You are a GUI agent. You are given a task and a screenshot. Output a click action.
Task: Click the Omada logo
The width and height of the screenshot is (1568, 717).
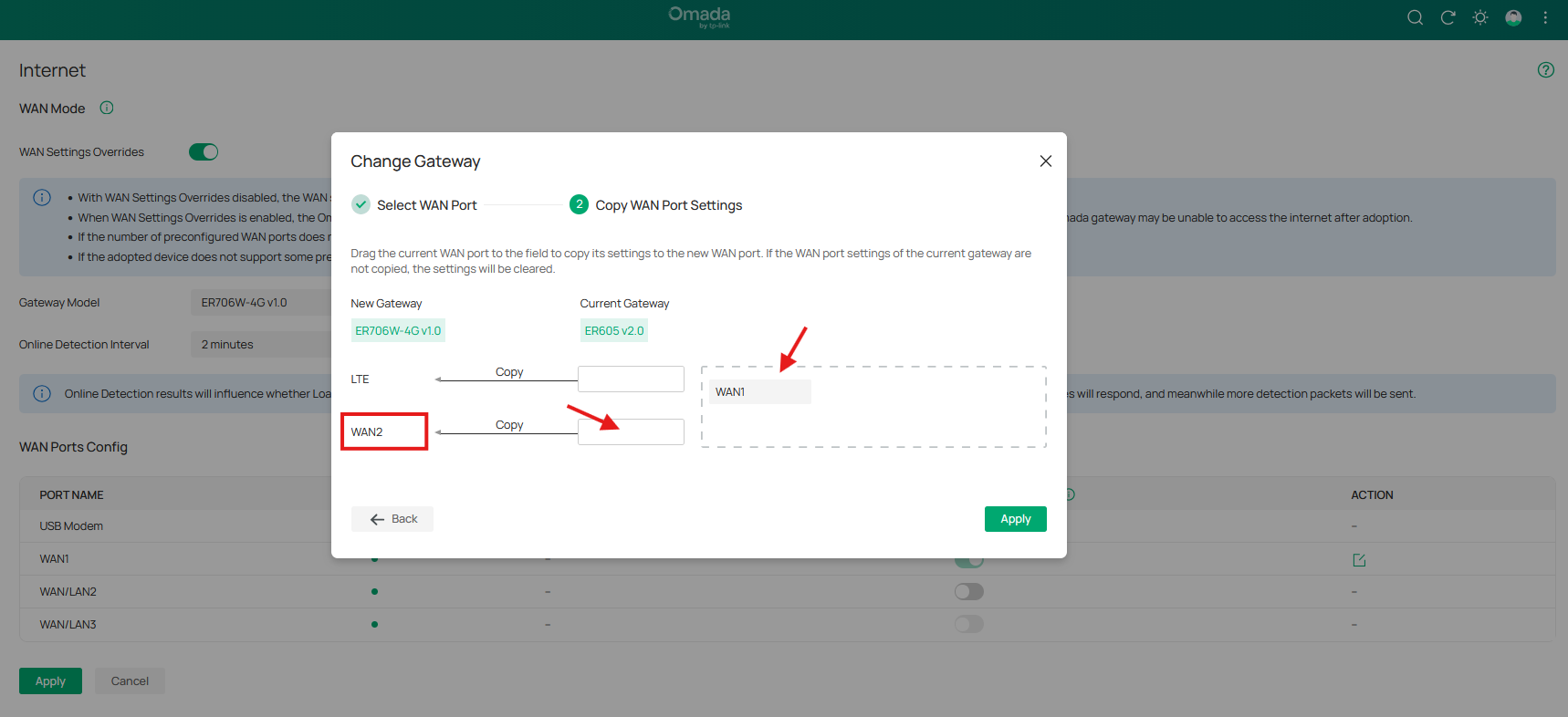coord(699,16)
